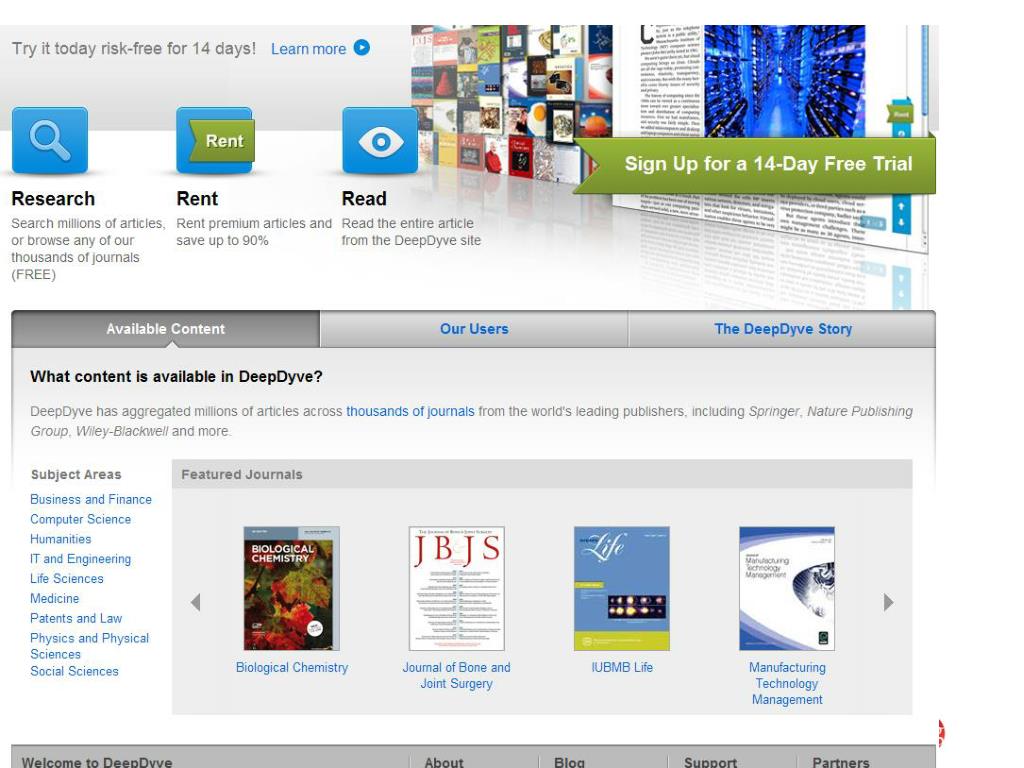Click the Rent heading text
Viewport: 1024px width, 768px height.
pos(197,199)
